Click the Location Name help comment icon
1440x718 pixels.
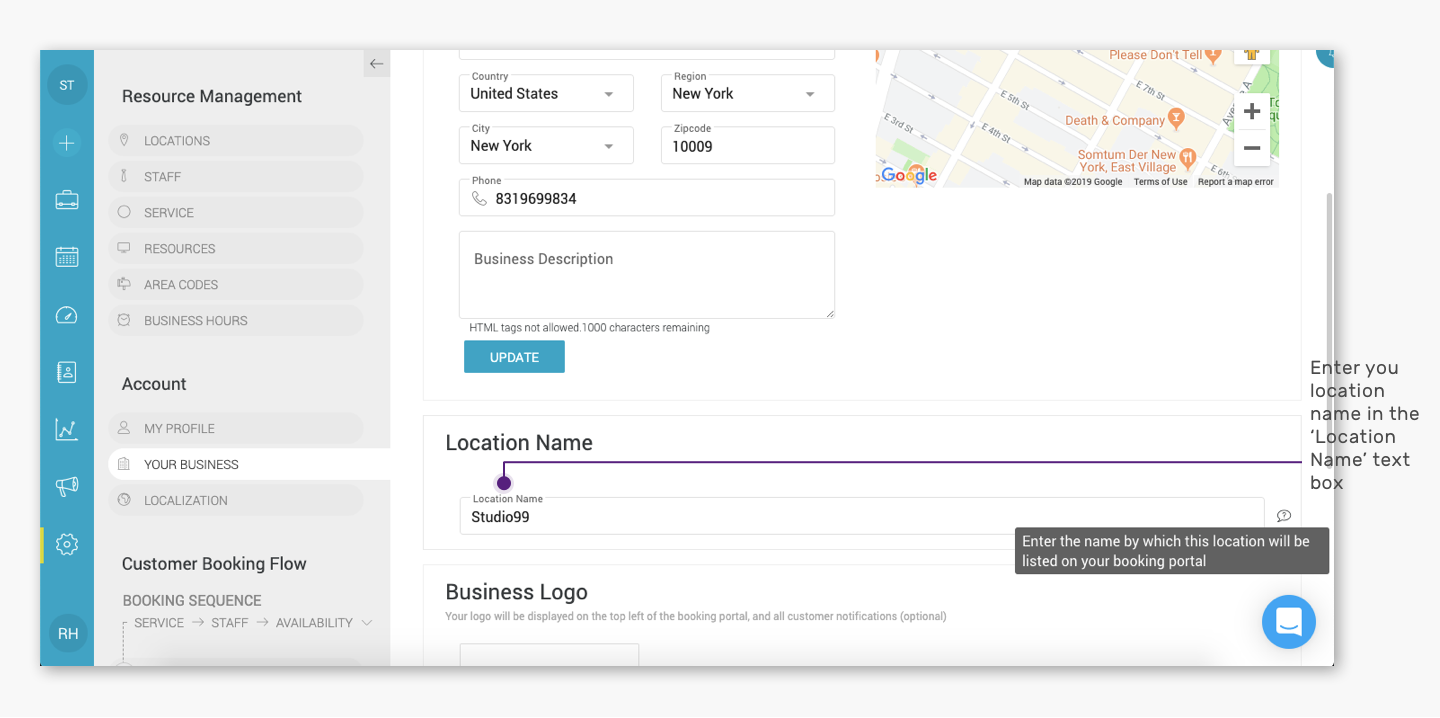tap(1284, 516)
